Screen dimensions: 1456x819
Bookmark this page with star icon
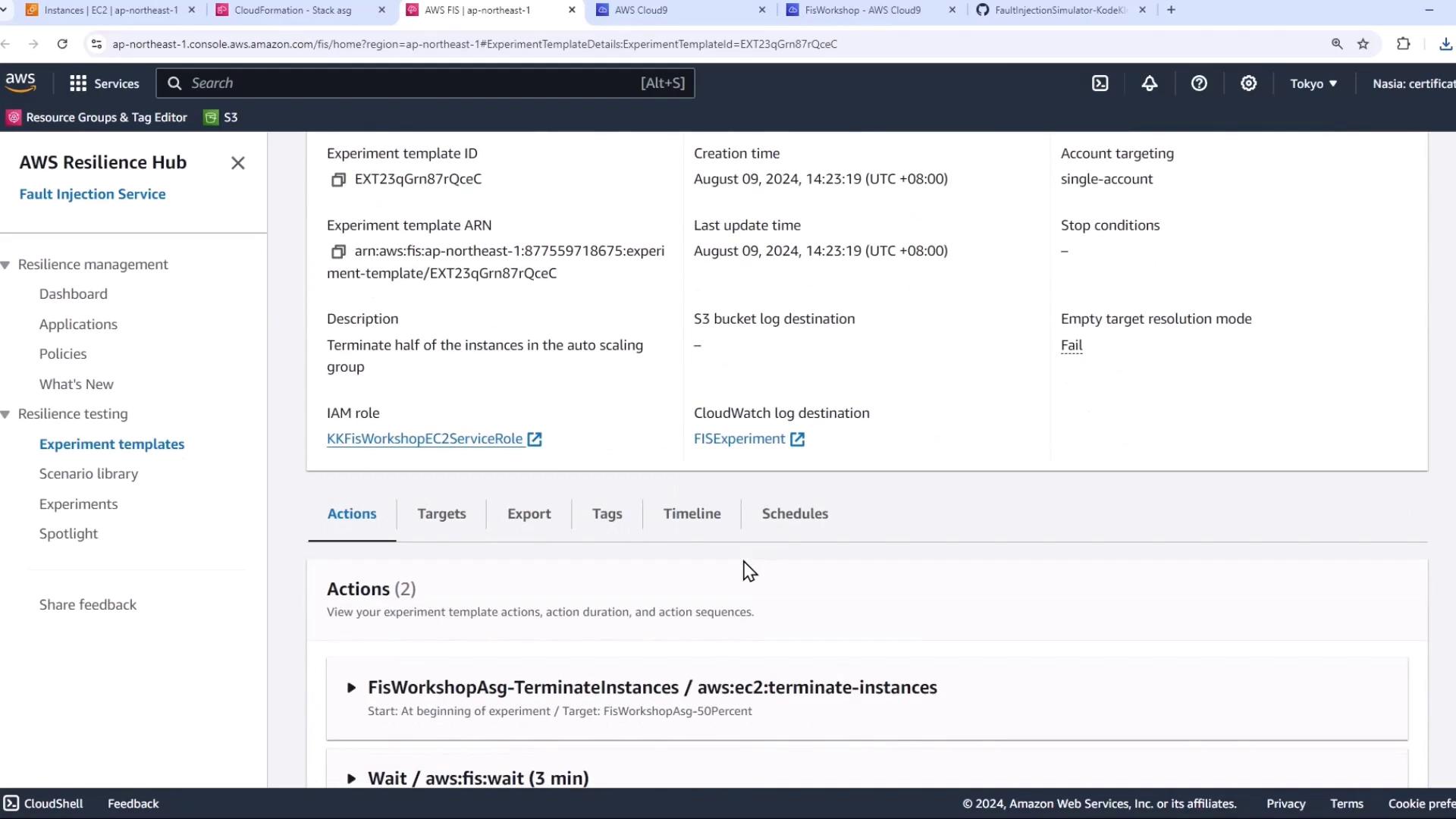coord(1363,44)
